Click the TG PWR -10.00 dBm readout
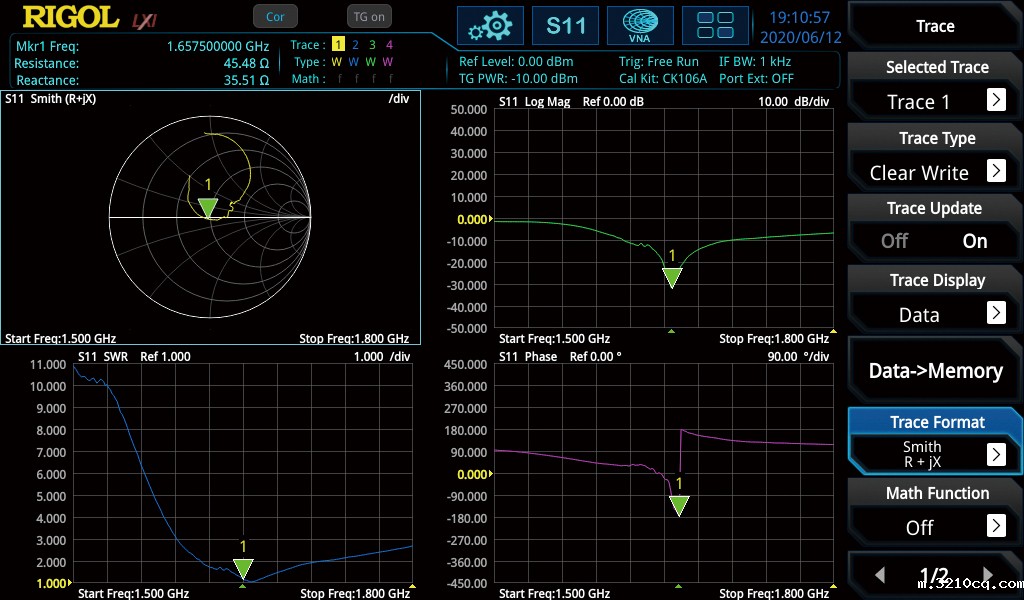 (x=518, y=78)
